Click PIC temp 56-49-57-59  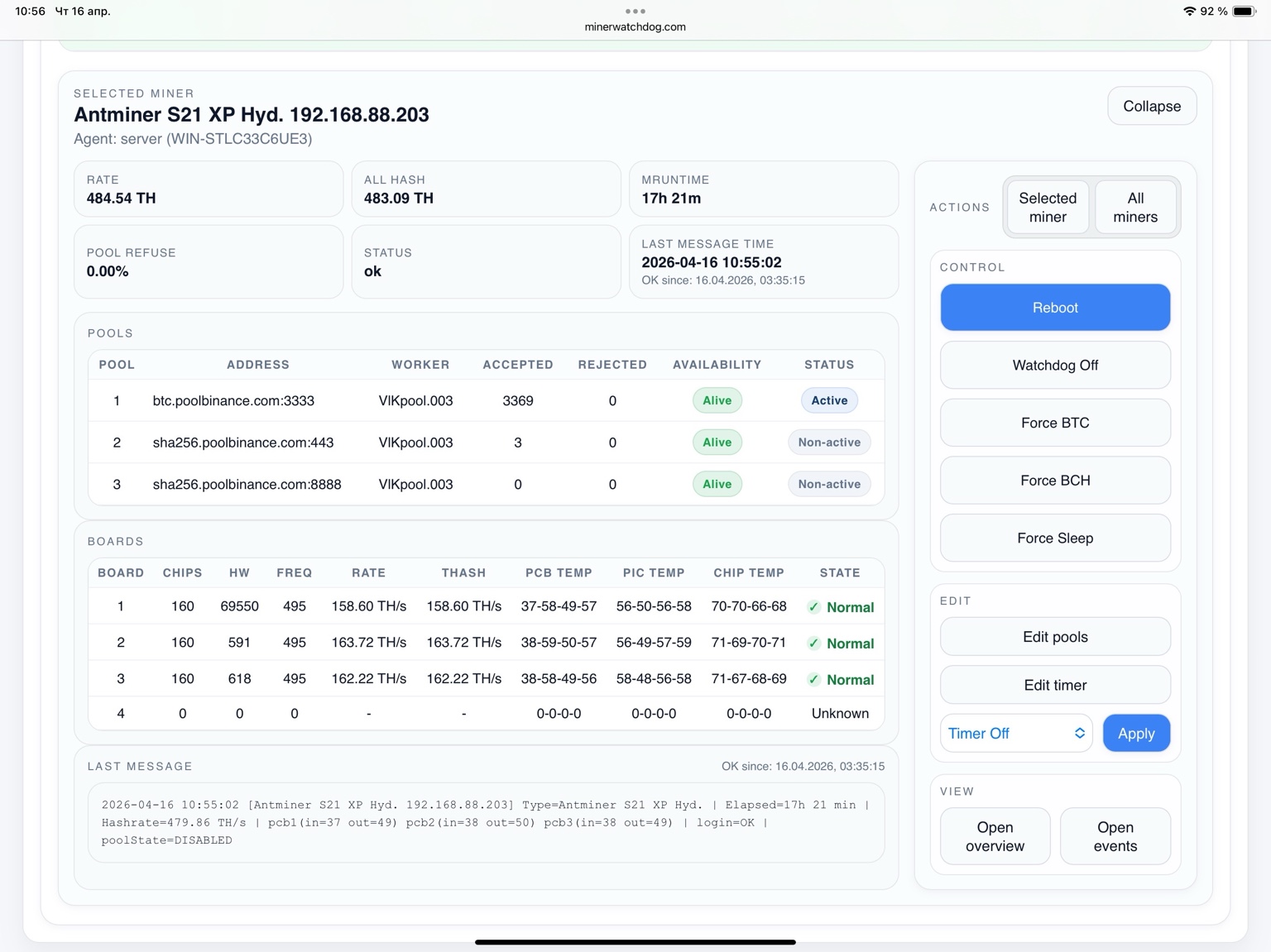tap(654, 643)
